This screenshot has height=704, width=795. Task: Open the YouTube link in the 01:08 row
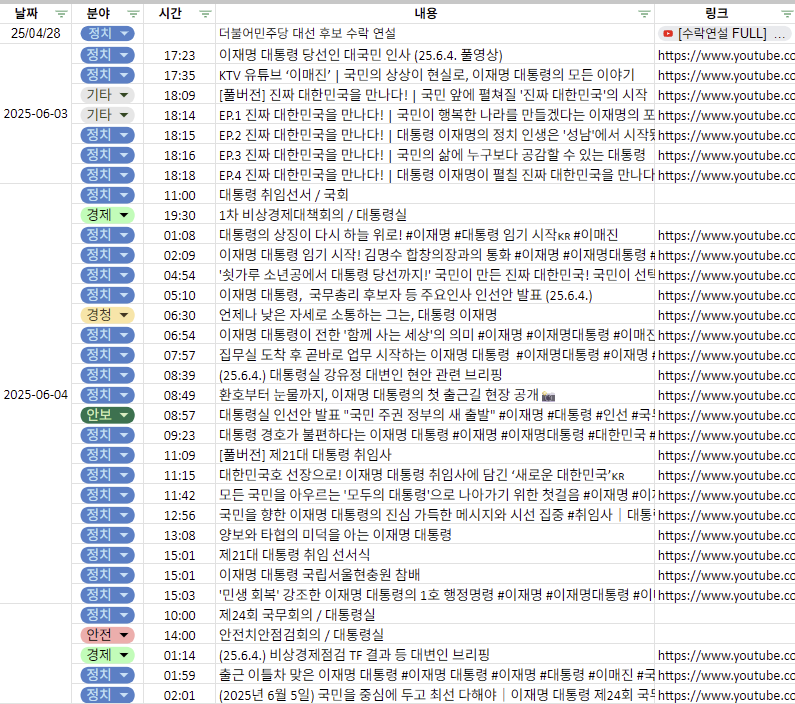pos(725,234)
